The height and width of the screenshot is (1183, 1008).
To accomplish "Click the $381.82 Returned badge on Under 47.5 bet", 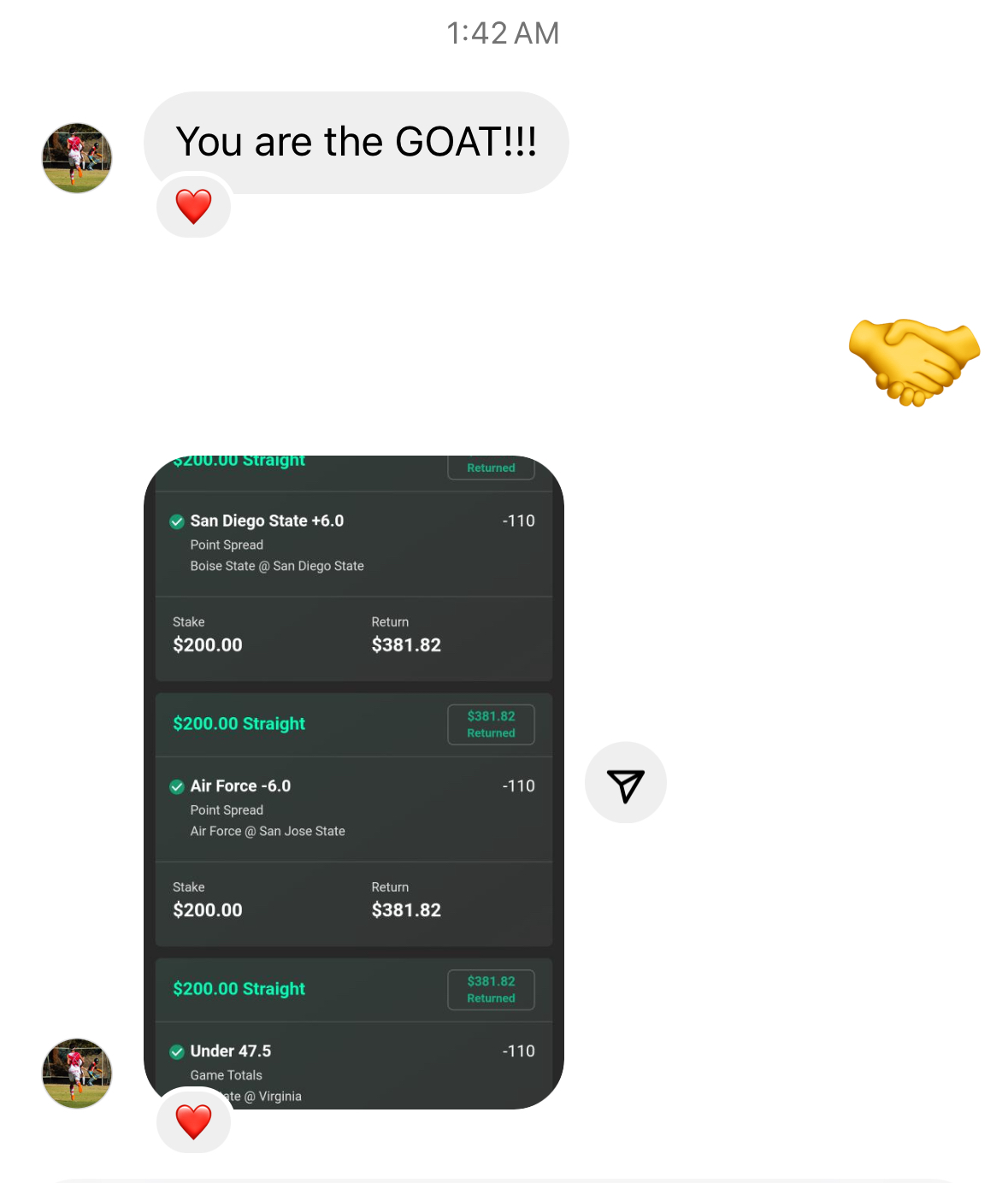I will (491, 989).
